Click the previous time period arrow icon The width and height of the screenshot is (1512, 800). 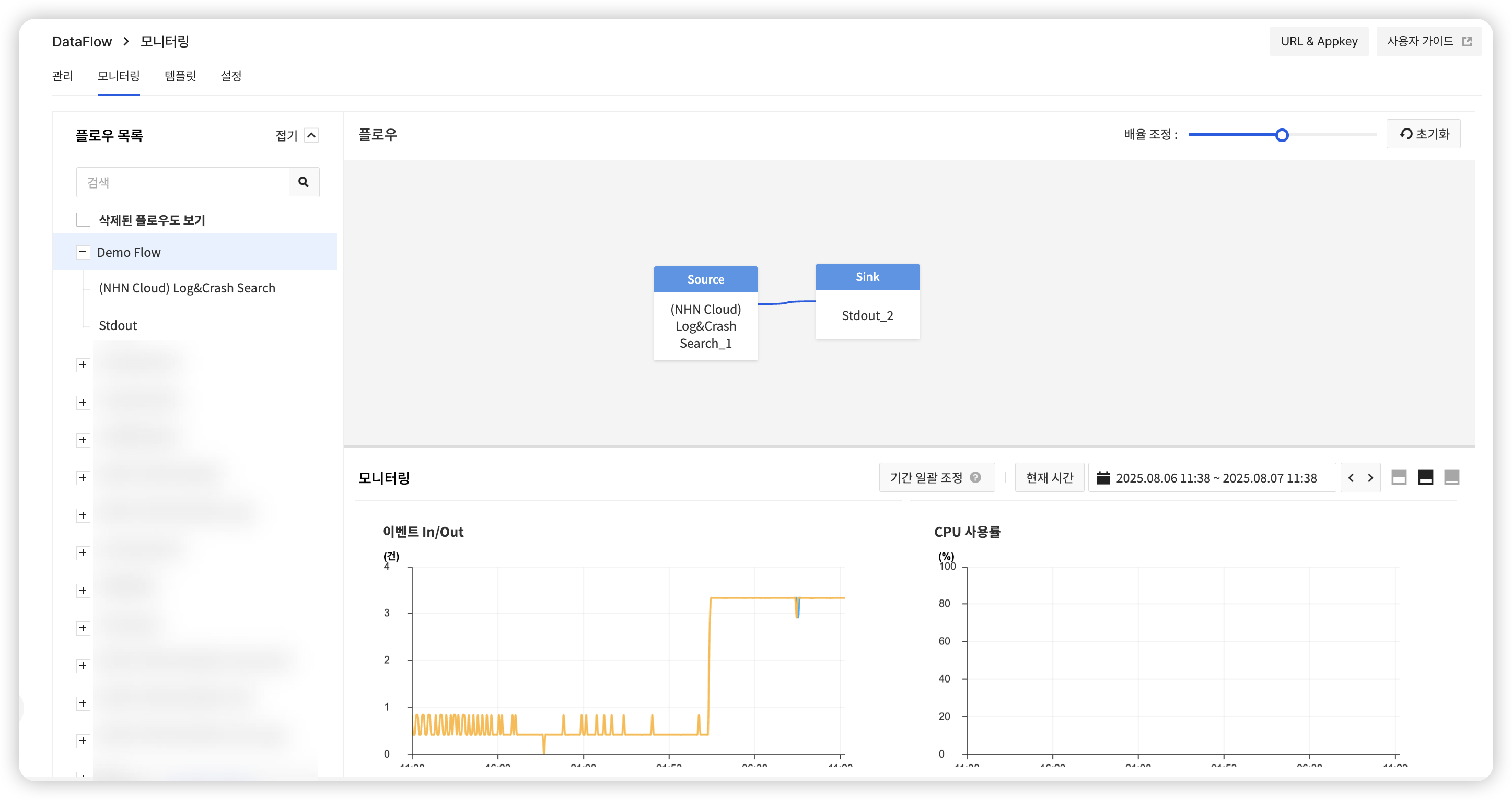(x=1351, y=477)
